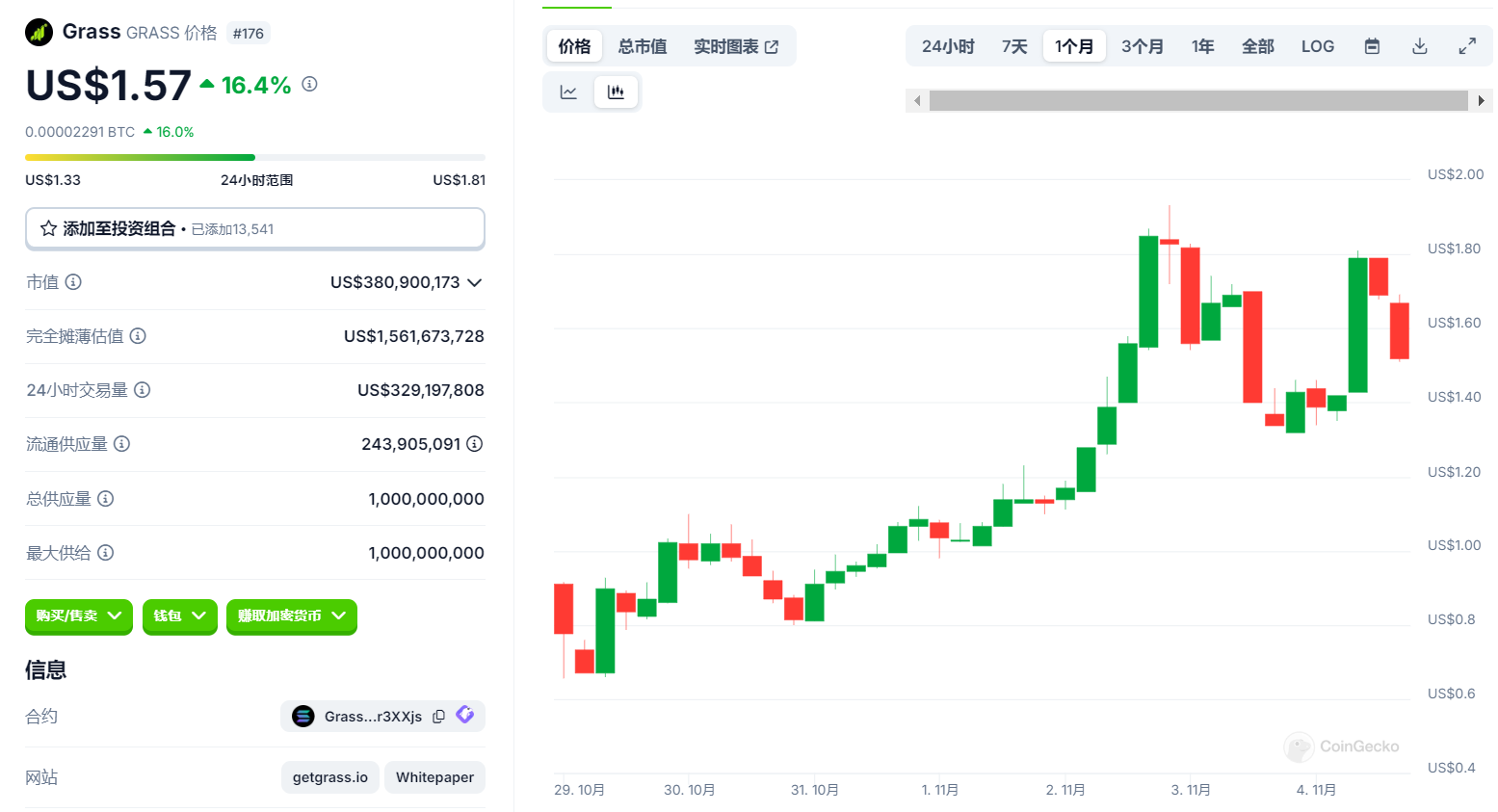
Task: Download the chart data
Action: tap(1420, 46)
